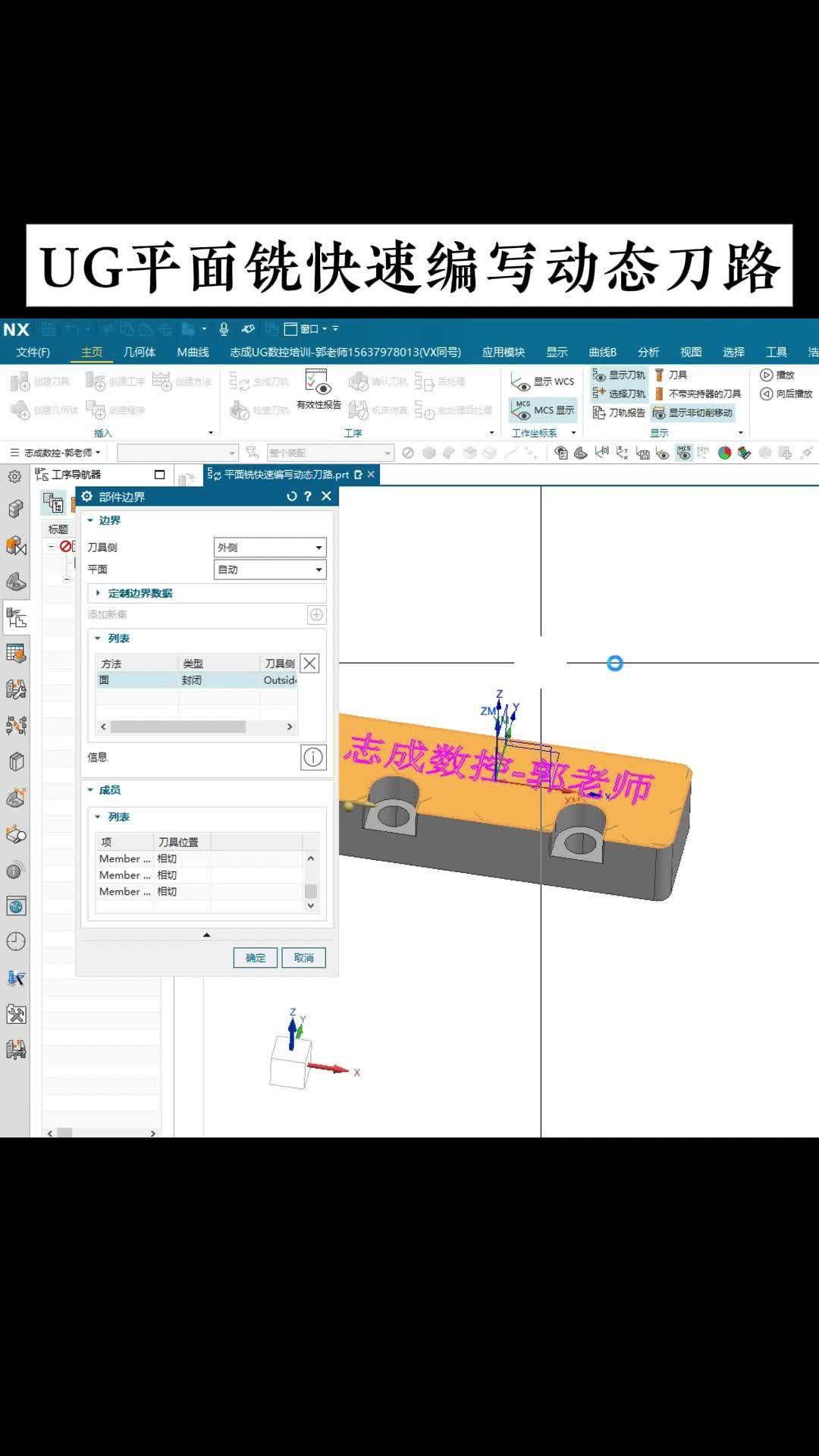Click the gear icon in 部件边界 dialog
Image resolution: width=819 pixels, height=1456 pixels.
(86, 496)
